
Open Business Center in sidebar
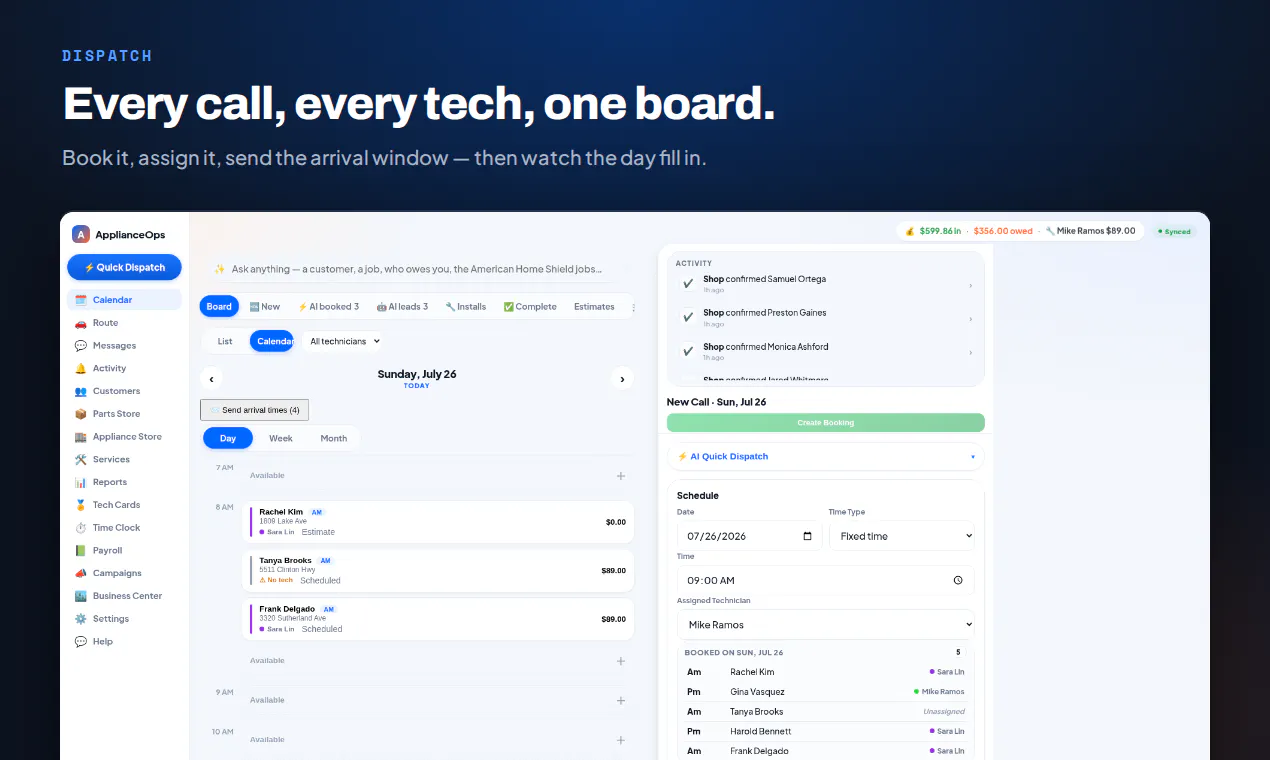[x=124, y=596]
